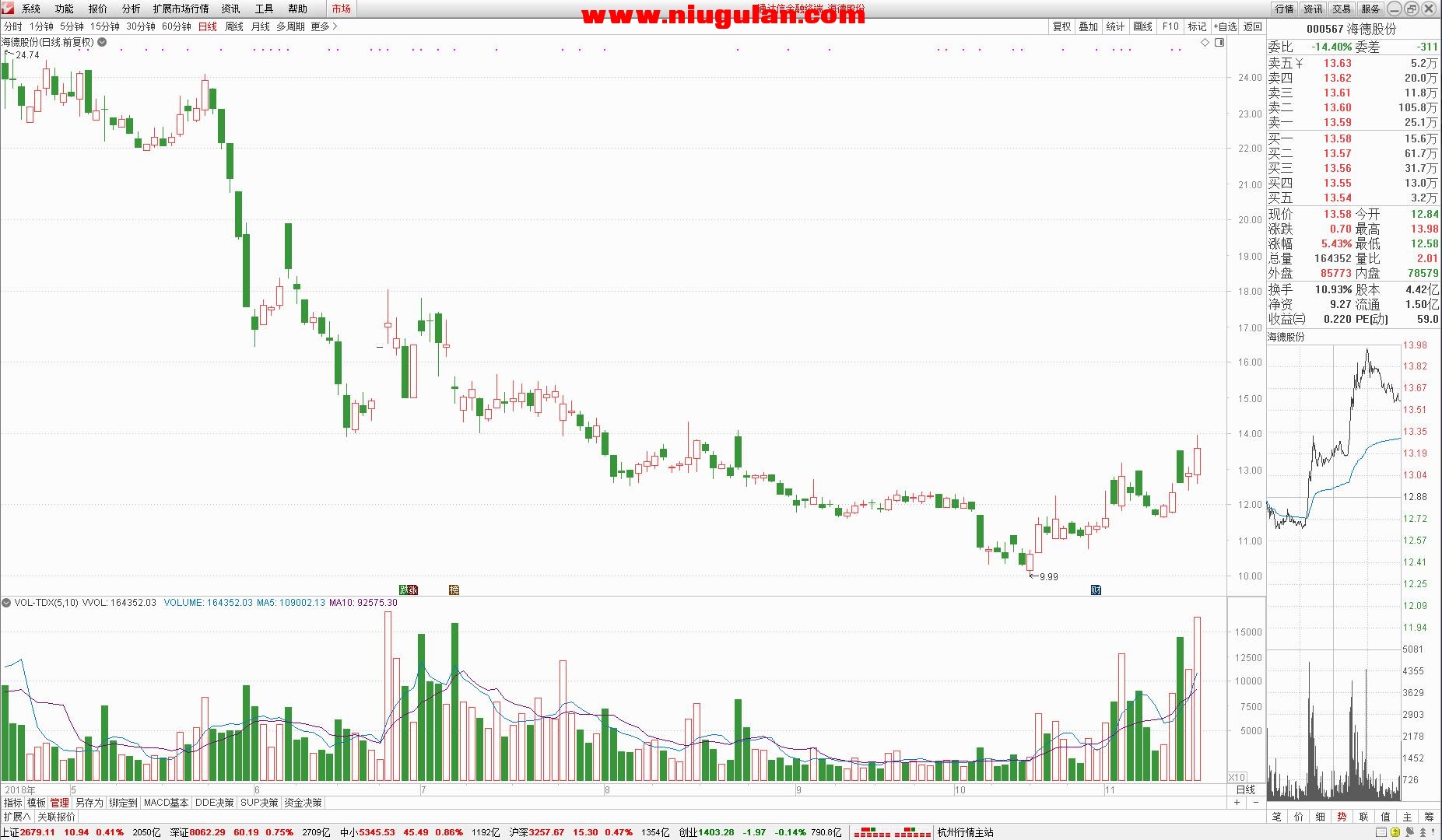Click the plus zoom button below chart

[x=1237, y=803]
